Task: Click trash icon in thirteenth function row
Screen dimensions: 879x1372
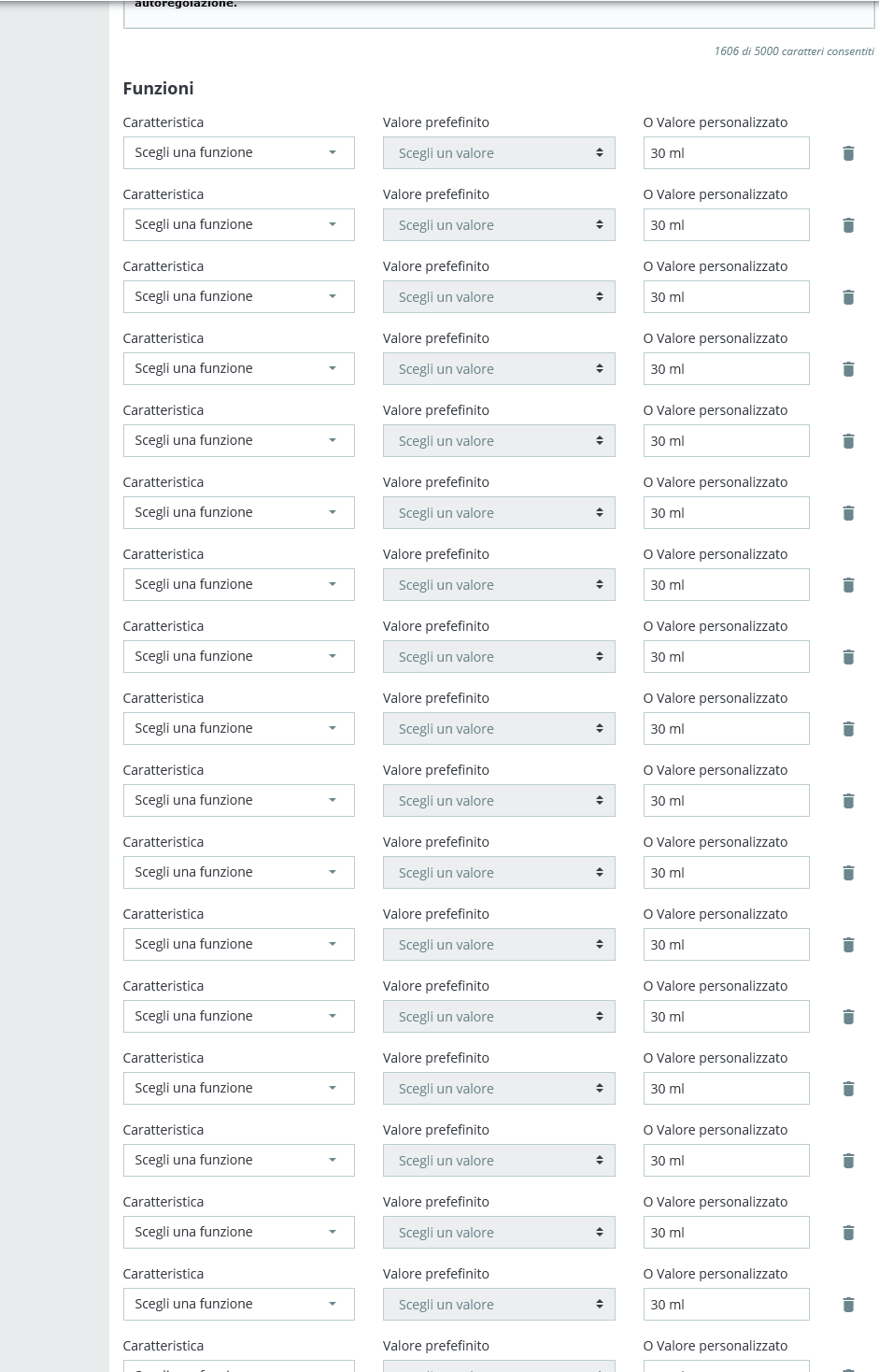Action: click(848, 1017)
